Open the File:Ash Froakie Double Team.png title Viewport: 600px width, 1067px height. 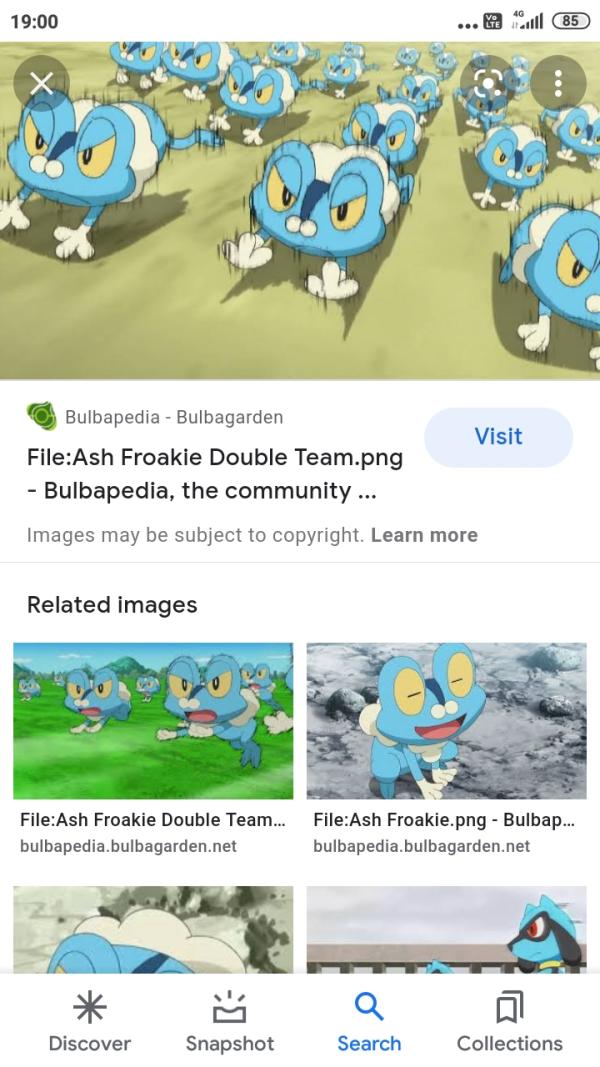[x=215, y=474]
